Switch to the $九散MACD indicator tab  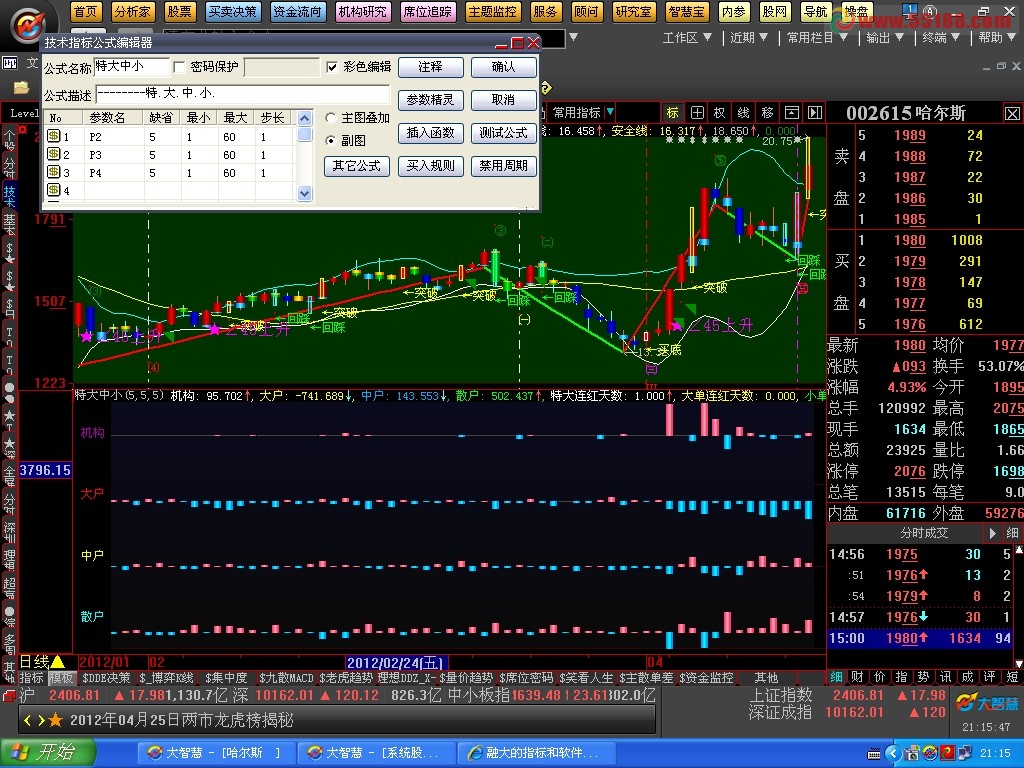point(285,678)
